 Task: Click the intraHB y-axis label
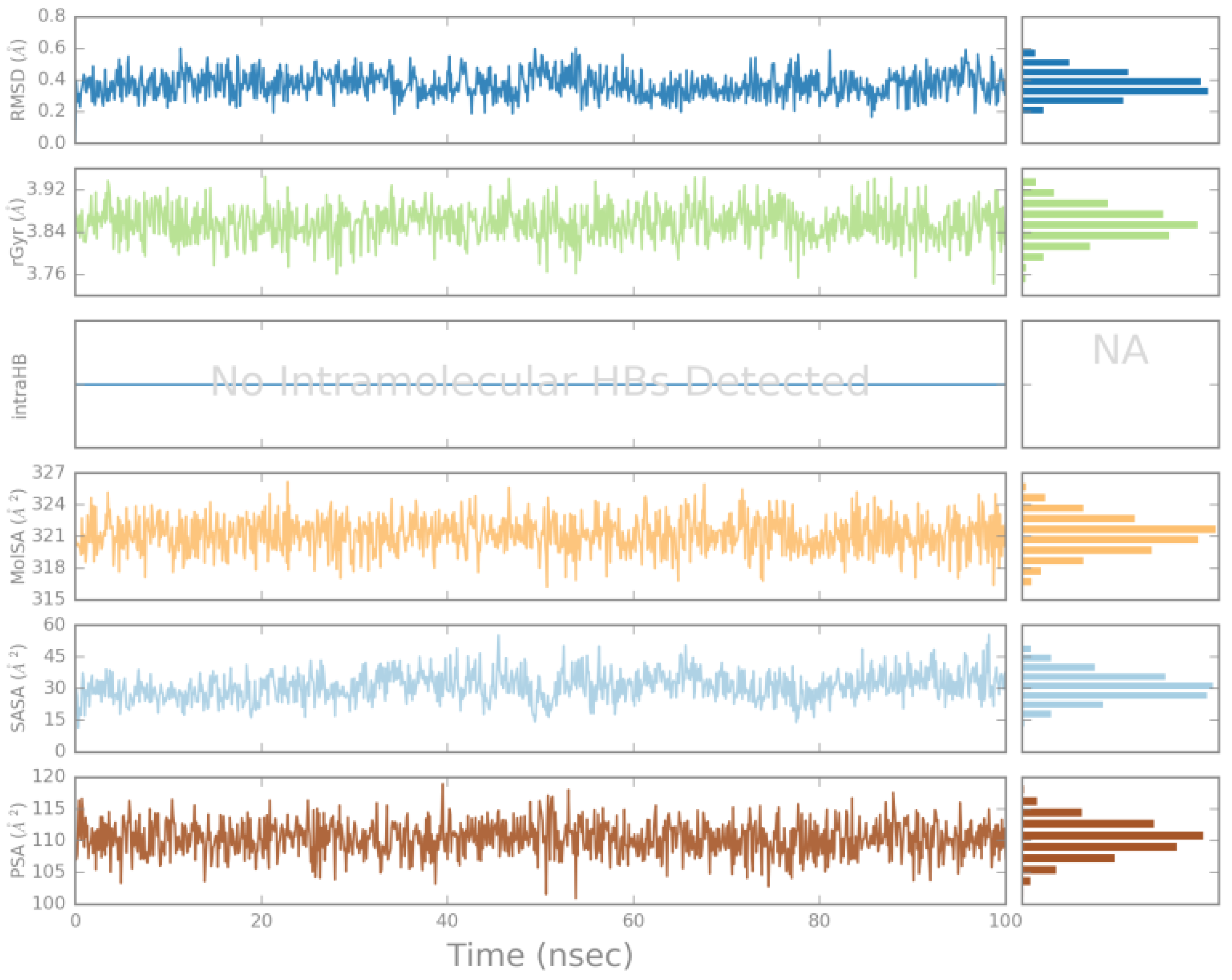(x=19, y=387)
